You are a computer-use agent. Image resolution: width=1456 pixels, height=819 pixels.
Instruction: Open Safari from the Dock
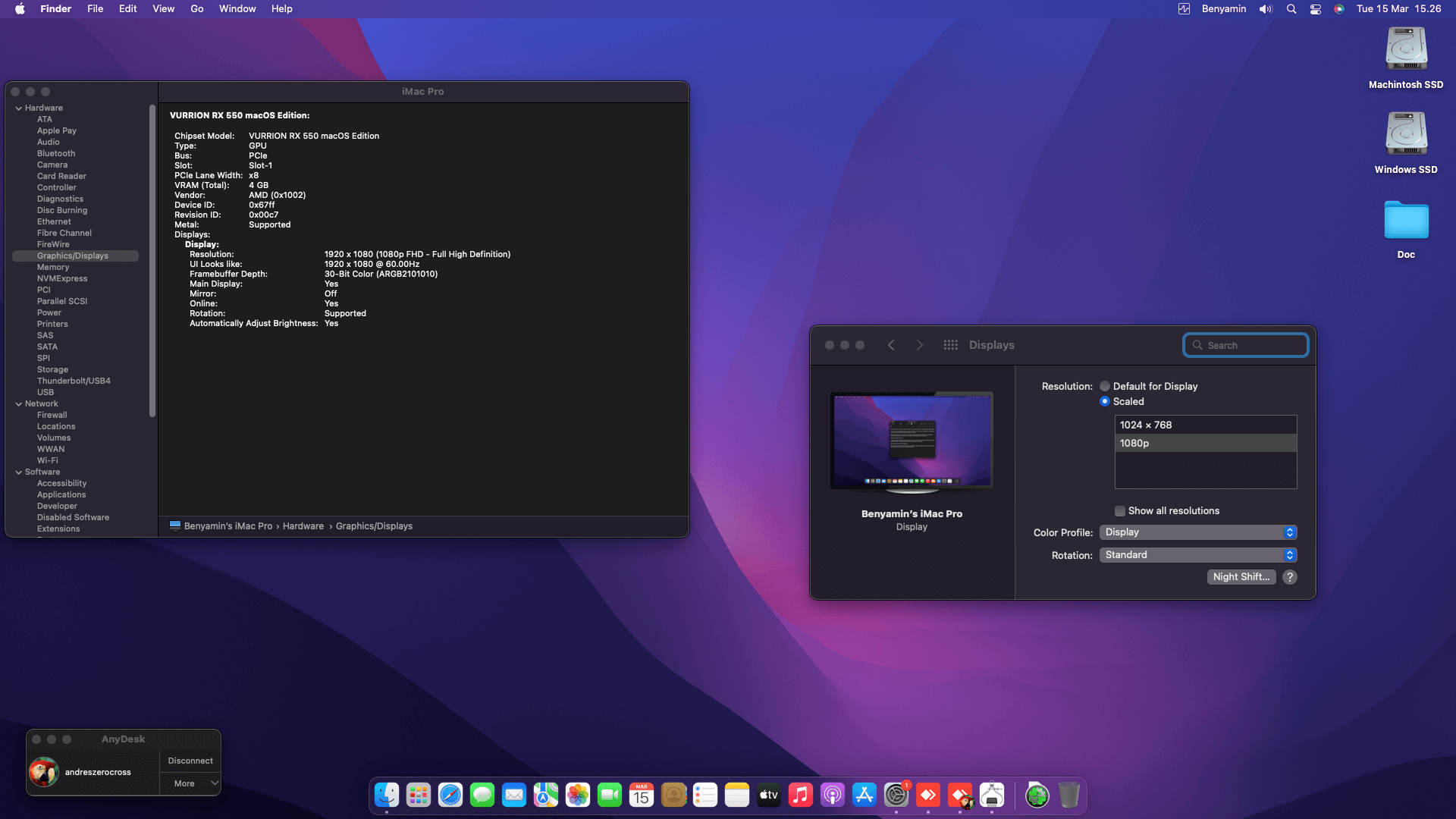450,795
